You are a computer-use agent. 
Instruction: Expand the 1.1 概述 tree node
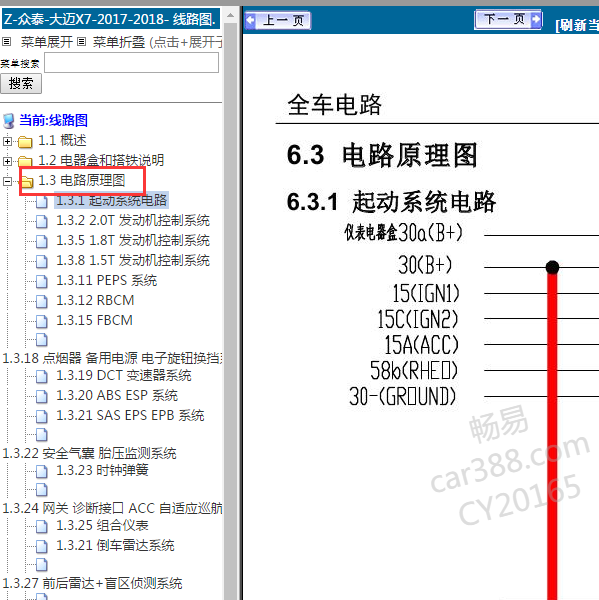pyautogui.click(x=7, y=142)
